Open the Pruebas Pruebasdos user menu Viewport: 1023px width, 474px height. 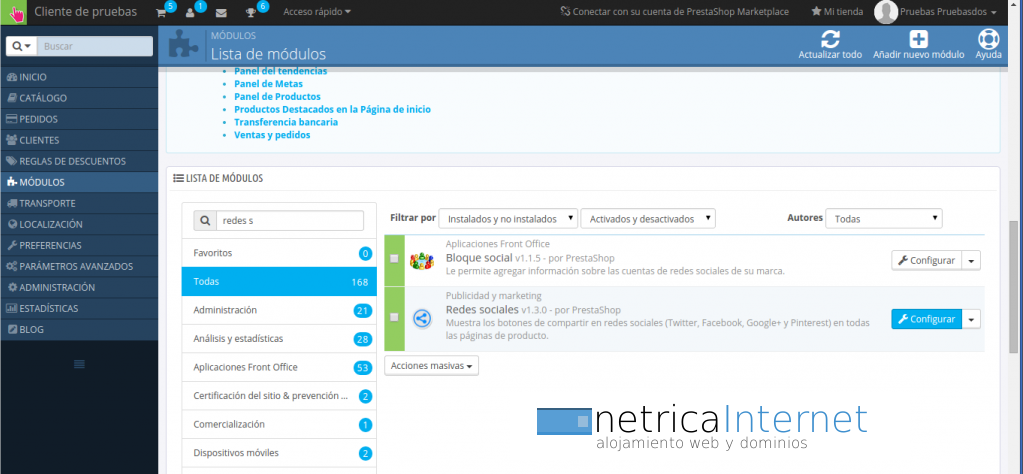[948, 12]
